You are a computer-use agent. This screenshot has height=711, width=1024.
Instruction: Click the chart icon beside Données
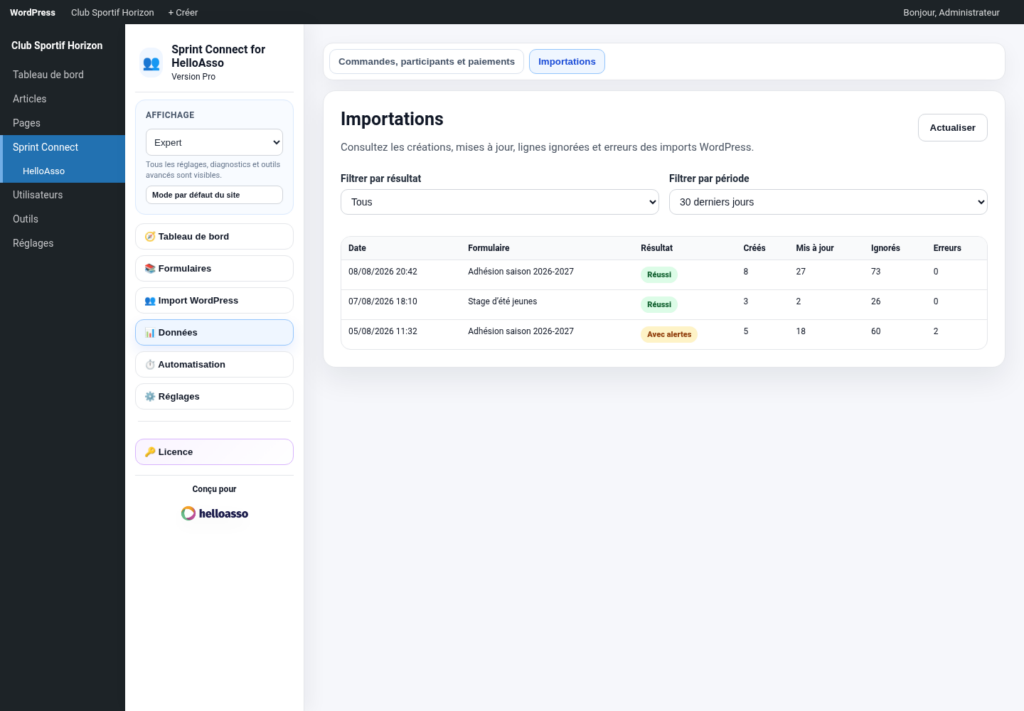click(150, 332)
